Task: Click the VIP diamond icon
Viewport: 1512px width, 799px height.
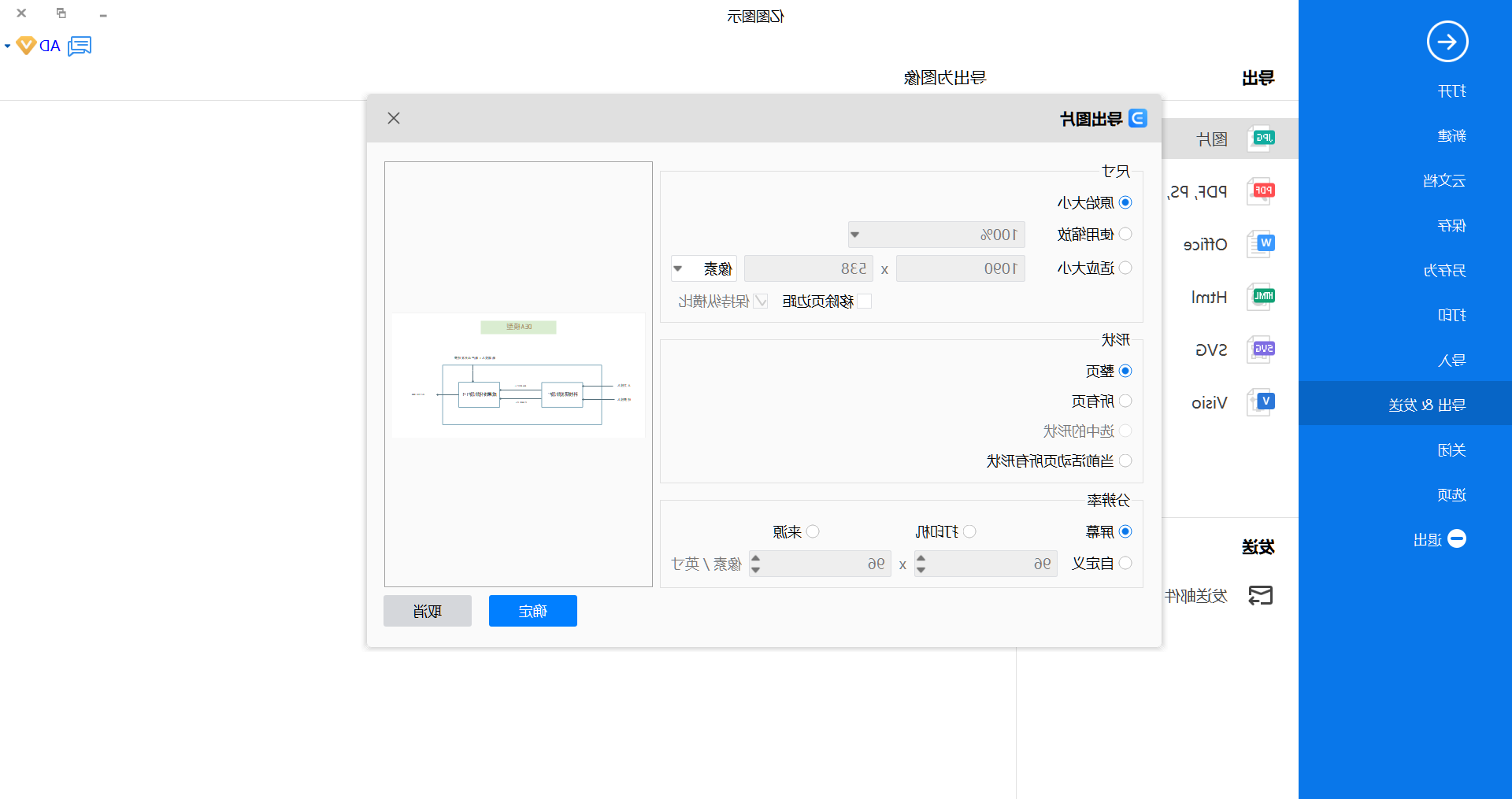Action: point(26,46)
